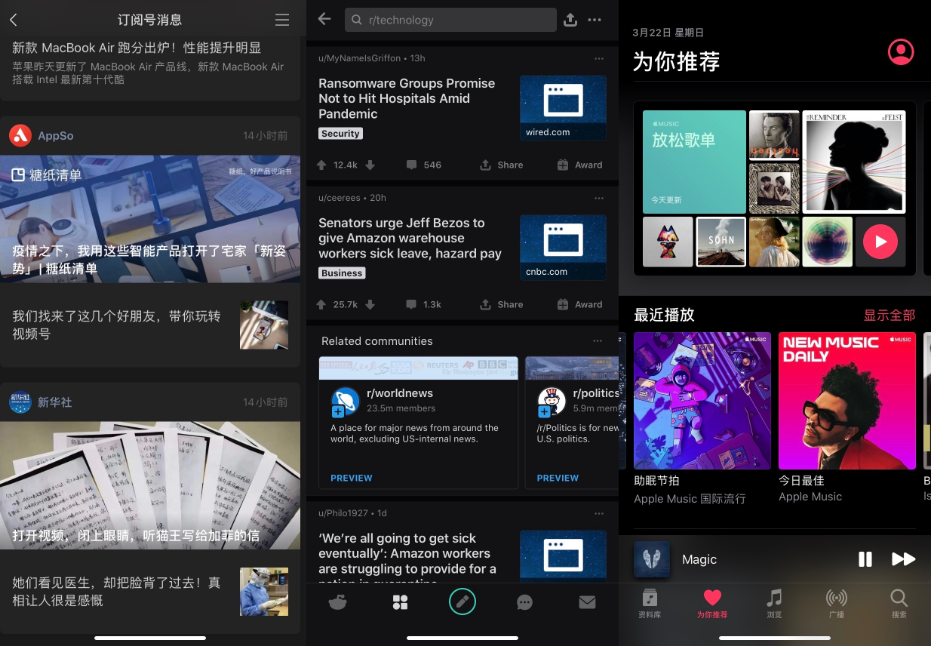Screen dimensions: 932x646
Task: Open the 546 comments on Ransomware post
Action: (x=424, y=165)
